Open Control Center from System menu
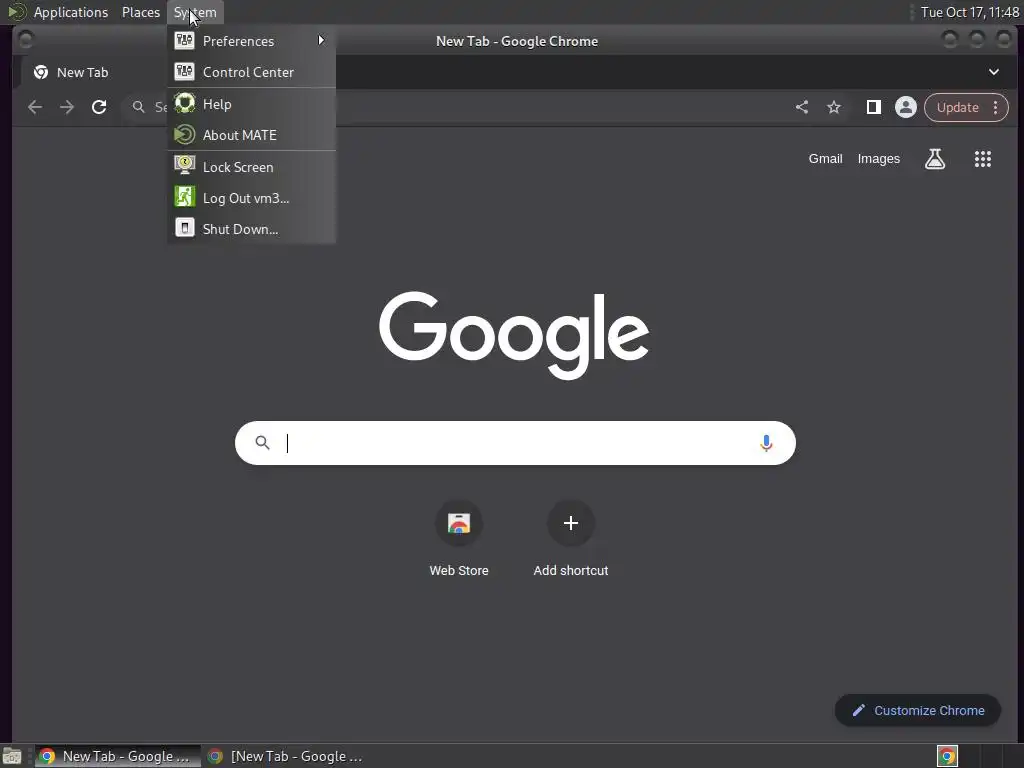The height and width of the screenshot is (768, 1024). pos(251,72)
